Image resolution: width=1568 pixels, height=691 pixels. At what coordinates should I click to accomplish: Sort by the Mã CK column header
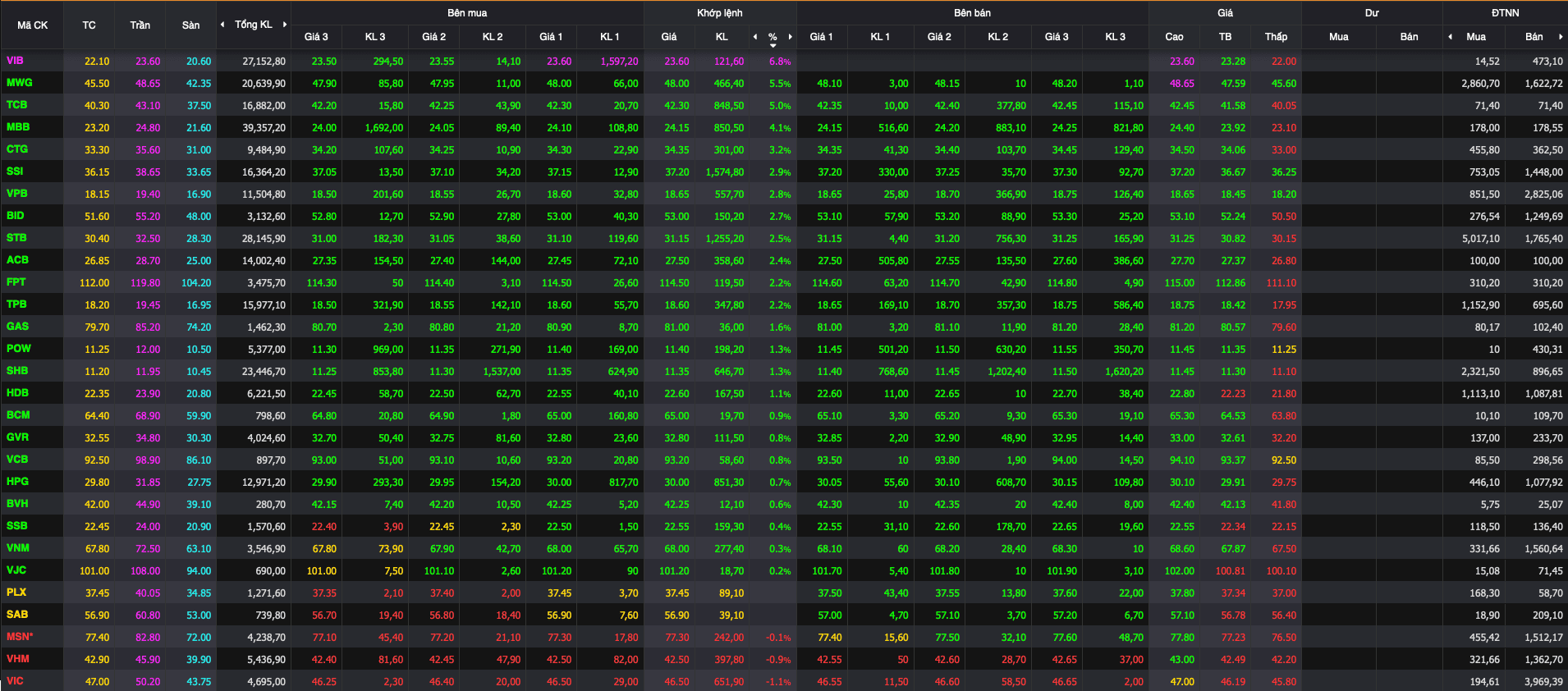(x=33, y=25)
